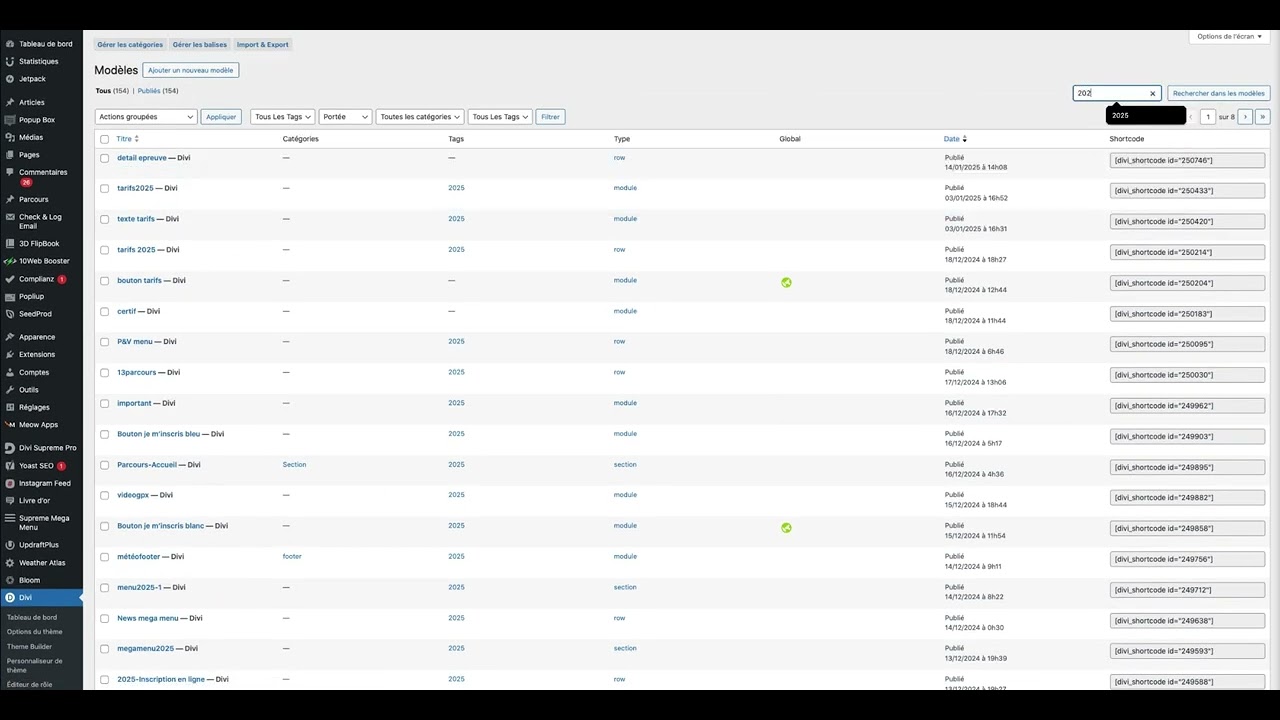Check the certif row checkbox

pos(104,311)
